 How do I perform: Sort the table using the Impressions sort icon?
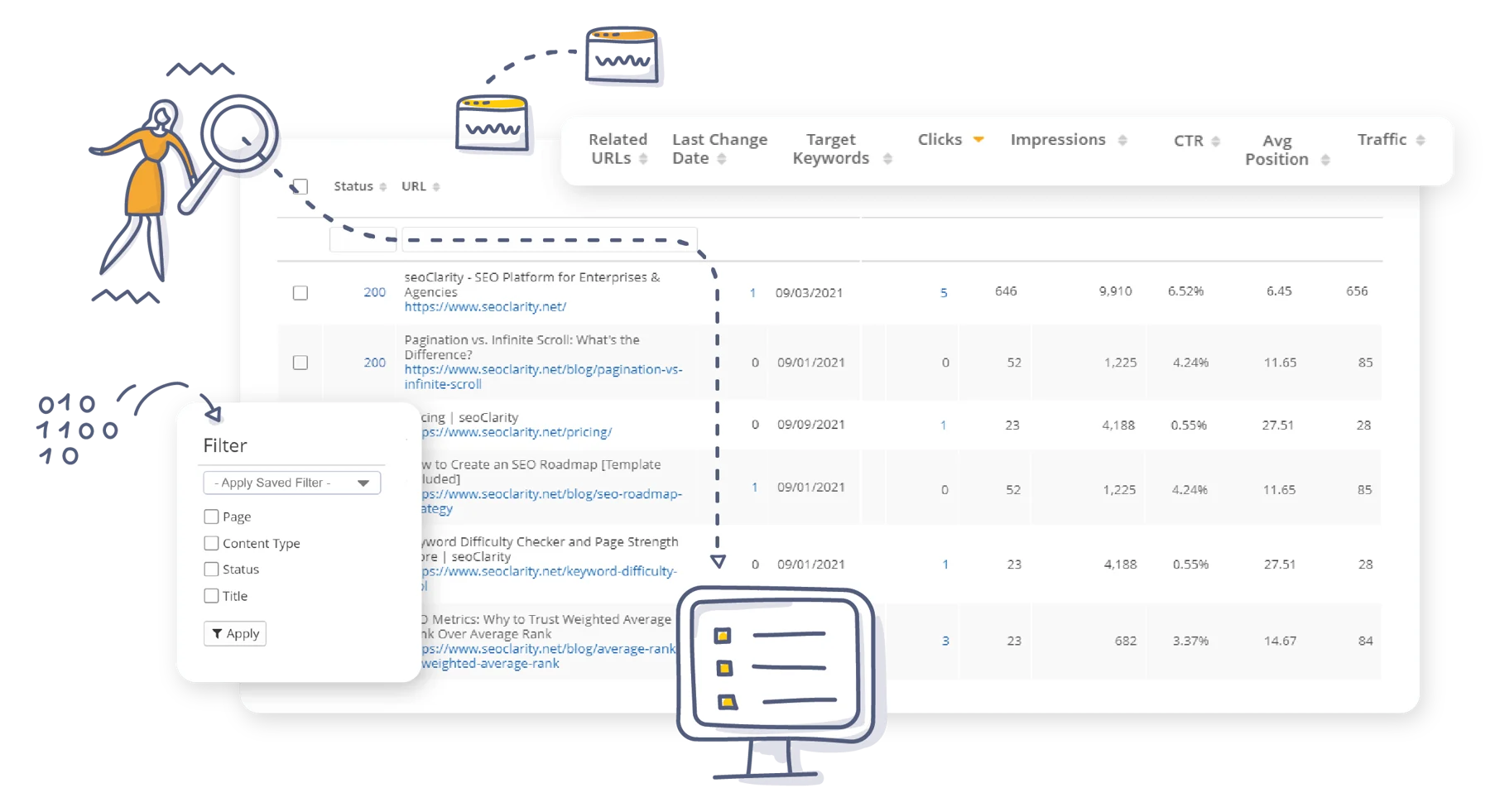pos(1123,140)
